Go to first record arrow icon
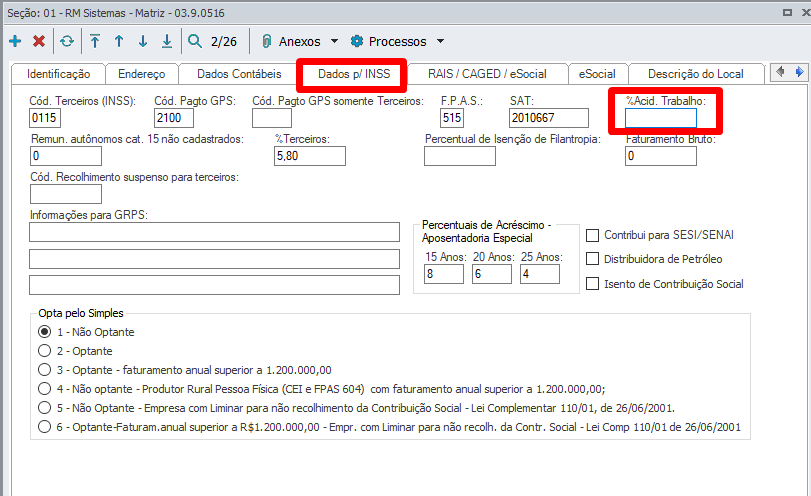This screenshot has width=811, height=496. [x=95, y=41]
